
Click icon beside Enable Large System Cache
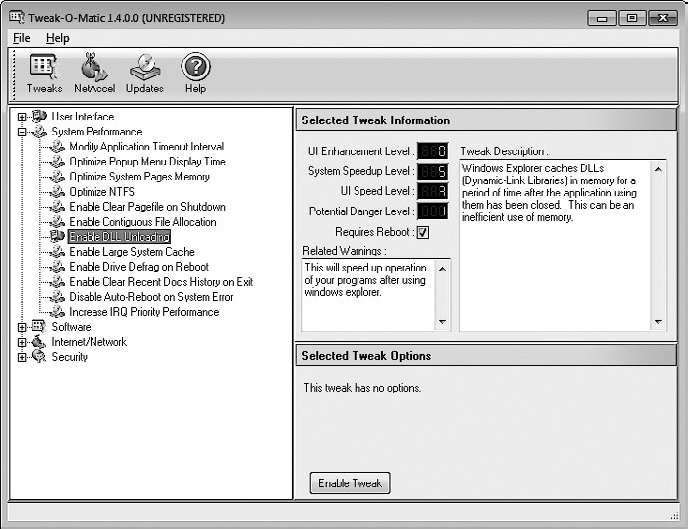(57, 252)
